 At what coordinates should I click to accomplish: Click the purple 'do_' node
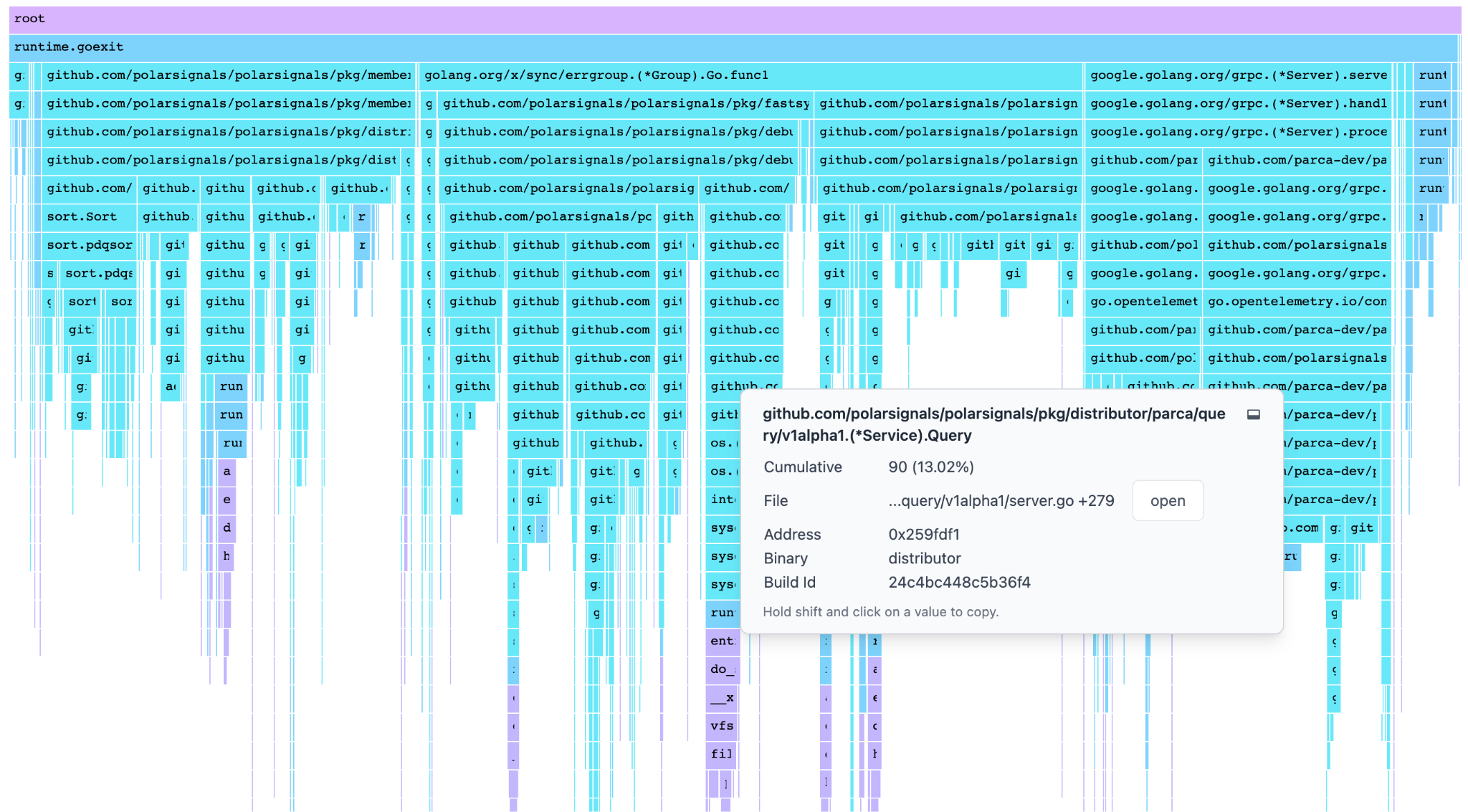point(722,669)
